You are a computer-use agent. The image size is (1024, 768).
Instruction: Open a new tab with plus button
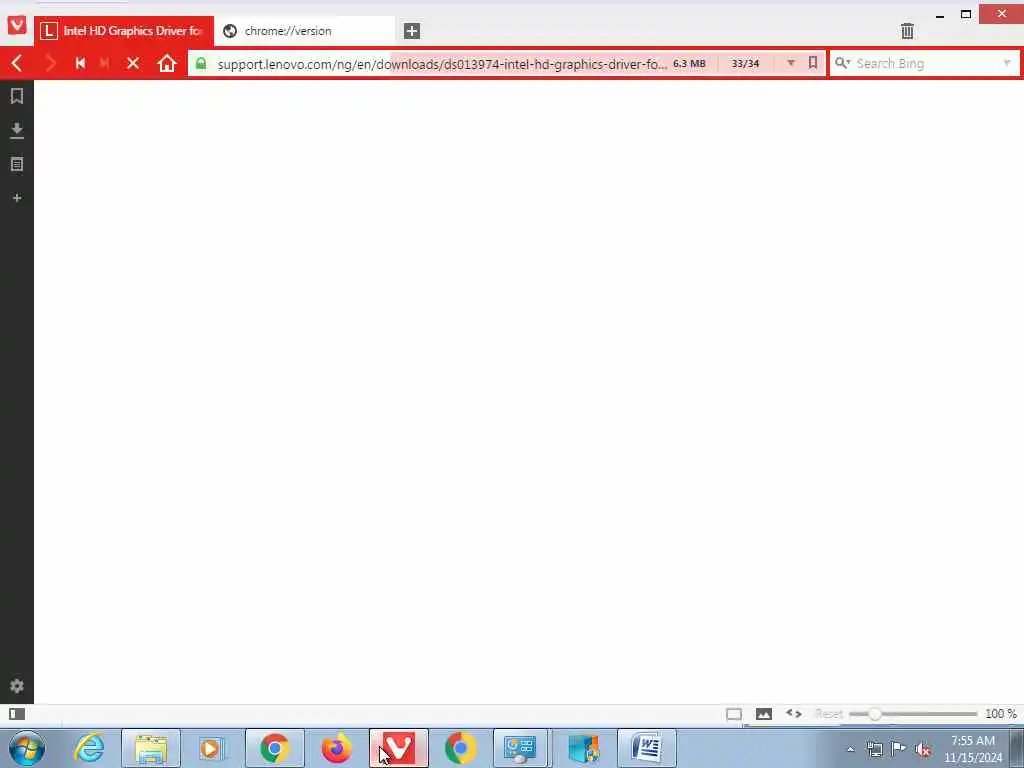(411, 31)
